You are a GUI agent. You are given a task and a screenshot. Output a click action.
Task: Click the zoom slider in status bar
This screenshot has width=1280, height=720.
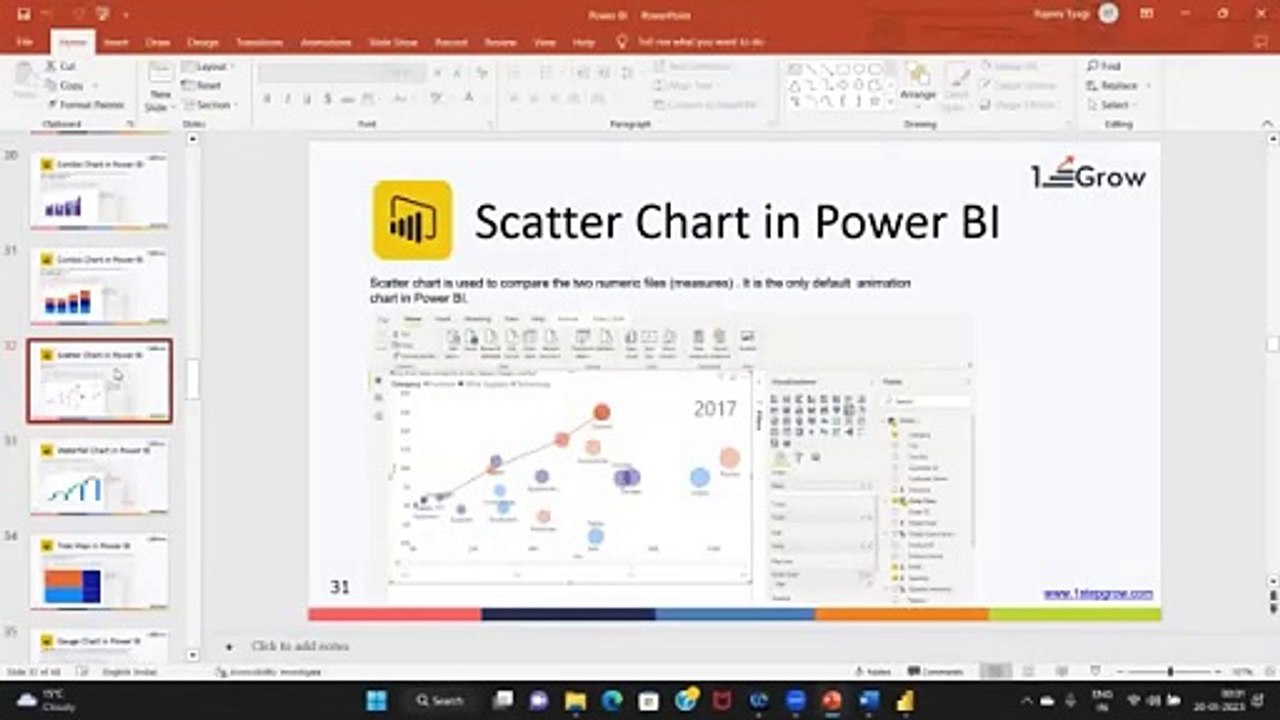[1170, 672]
